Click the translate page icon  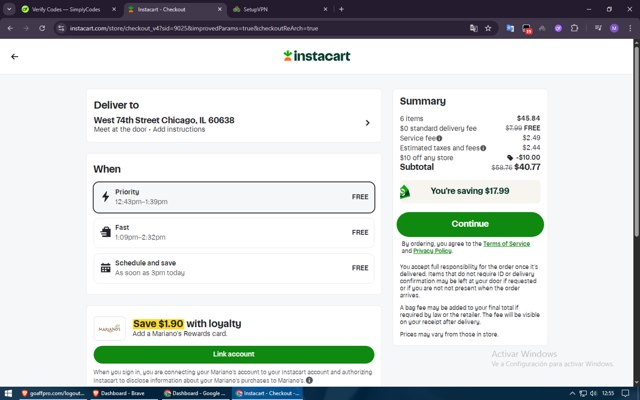click(473, 28)
